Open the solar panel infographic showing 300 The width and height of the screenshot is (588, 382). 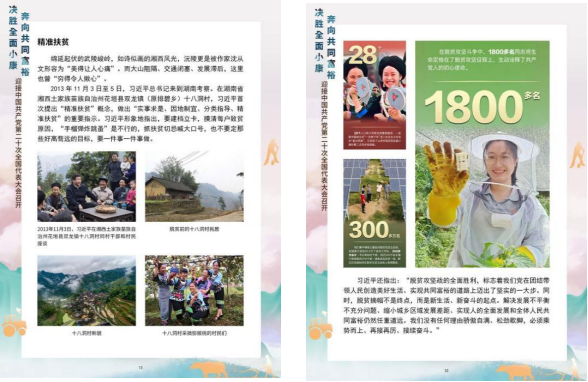coord(374,213)
